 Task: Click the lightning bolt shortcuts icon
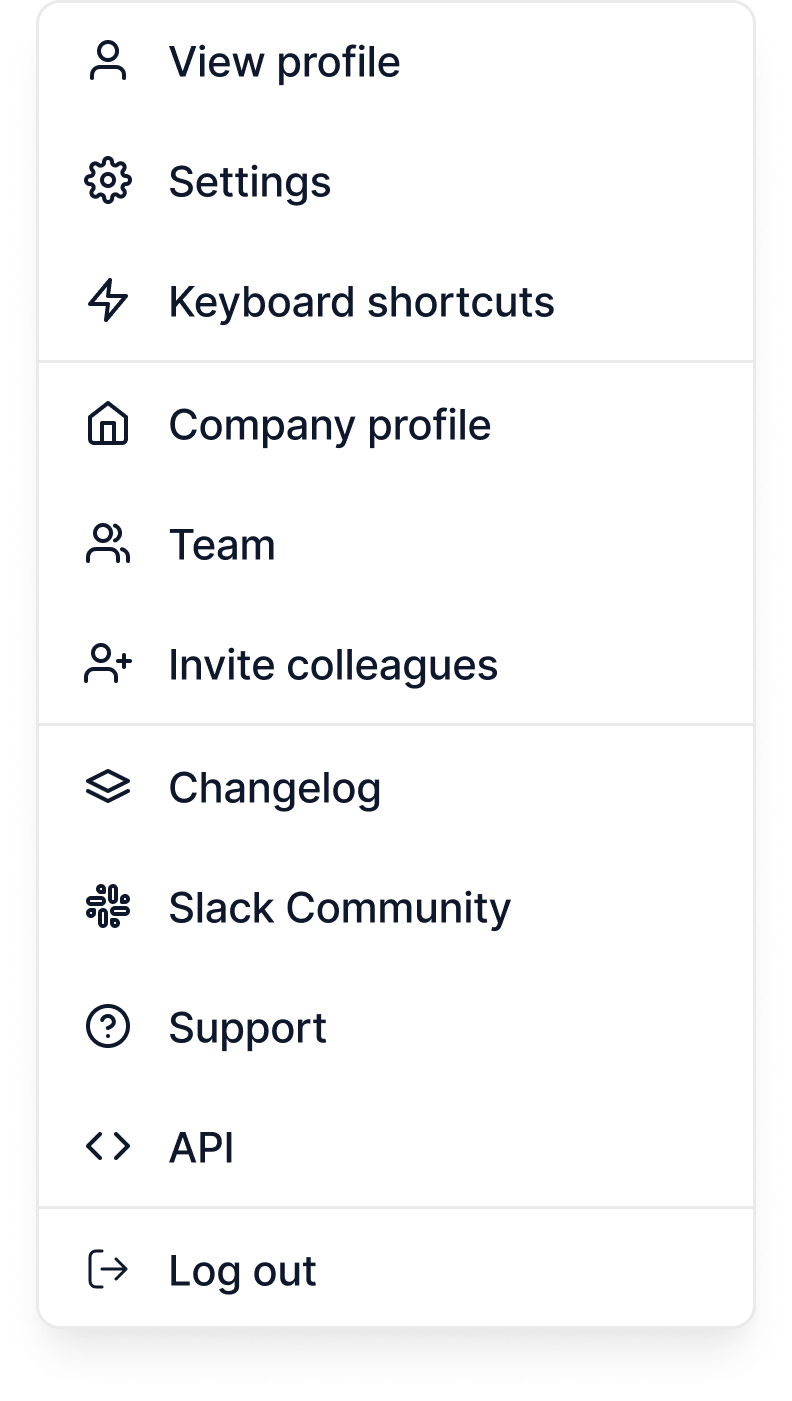[108, 302]
